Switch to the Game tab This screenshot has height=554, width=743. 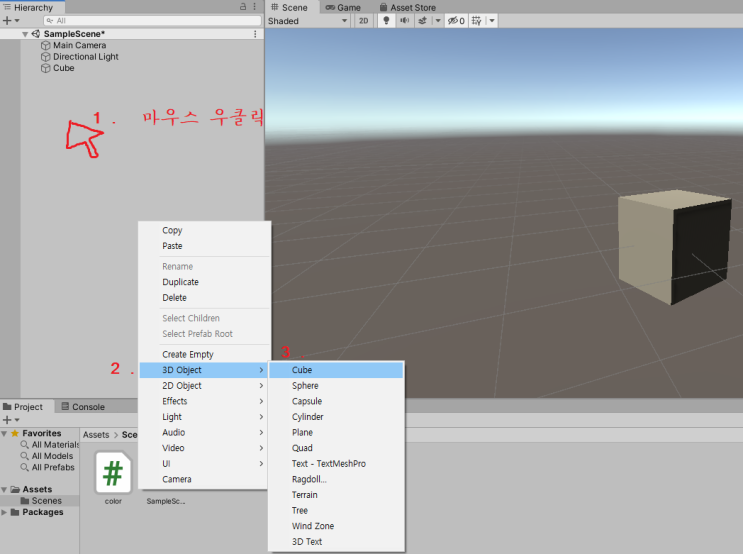click(343, 8)
